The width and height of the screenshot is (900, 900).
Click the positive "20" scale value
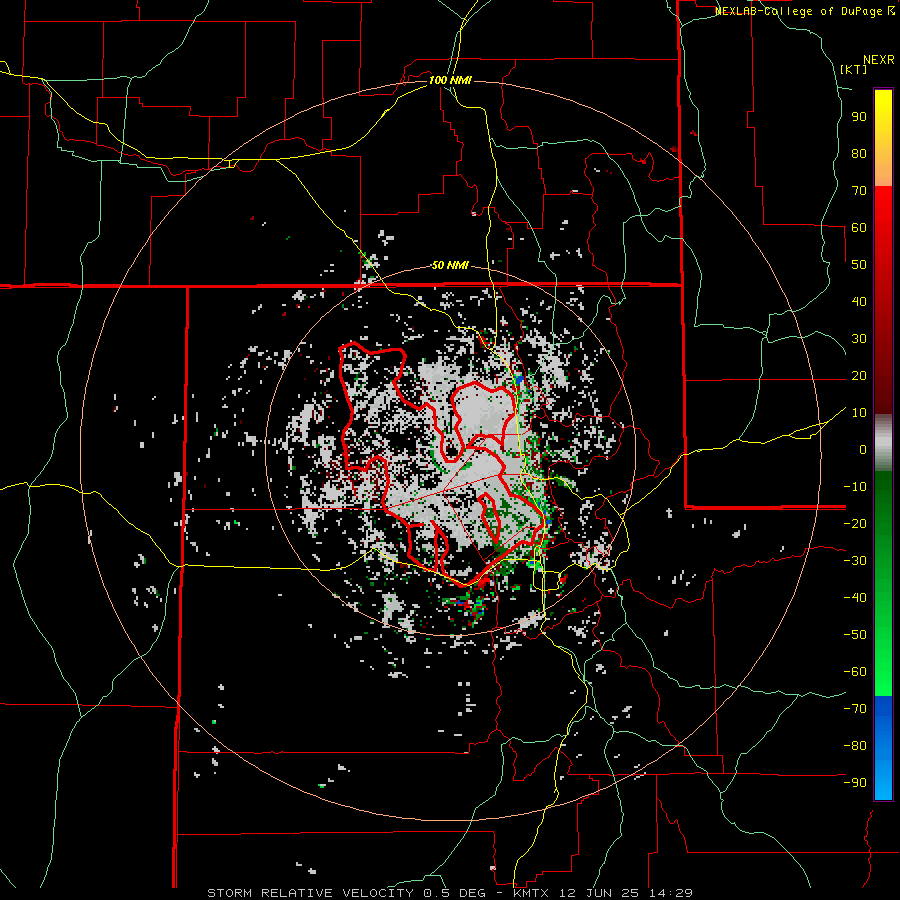click(x=859, y=375)
